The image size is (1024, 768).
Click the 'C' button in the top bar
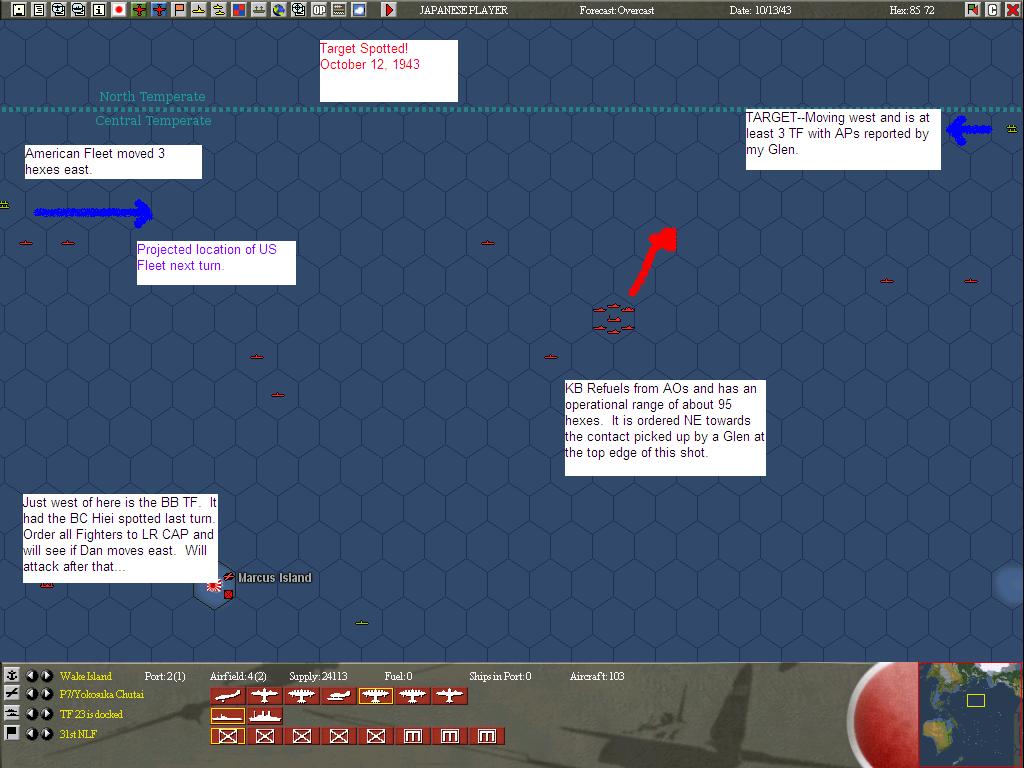(x=993, y=10)
